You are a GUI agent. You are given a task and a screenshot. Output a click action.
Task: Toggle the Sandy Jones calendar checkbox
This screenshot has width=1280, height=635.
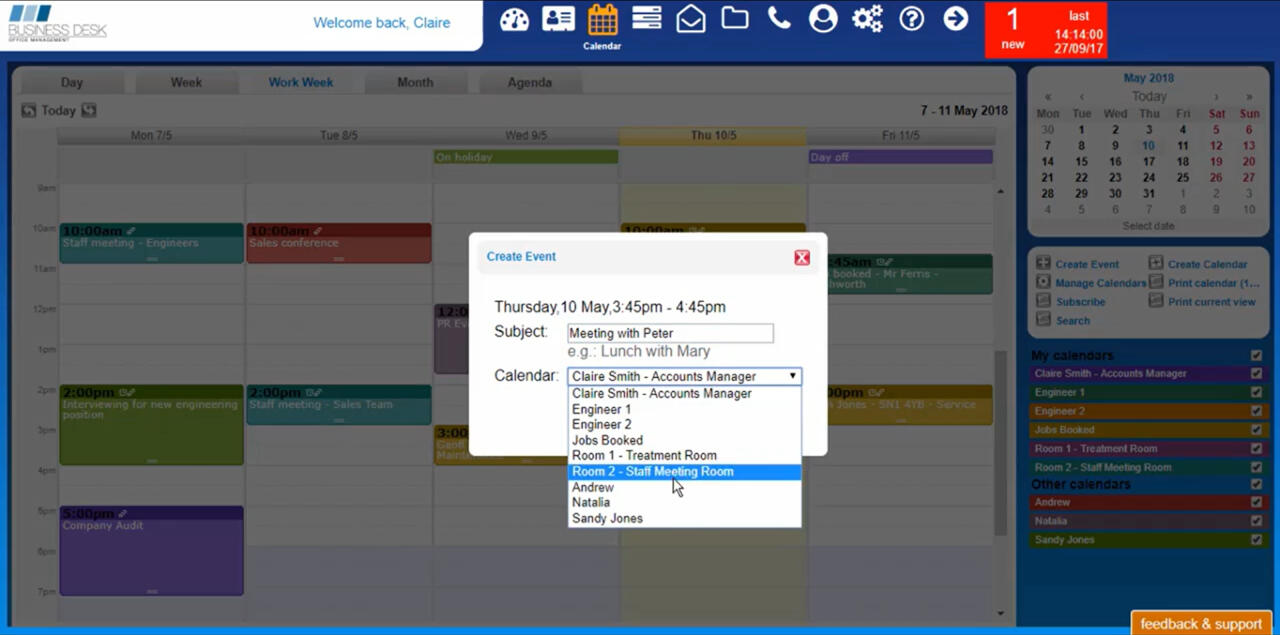[x=1256, y=540]
